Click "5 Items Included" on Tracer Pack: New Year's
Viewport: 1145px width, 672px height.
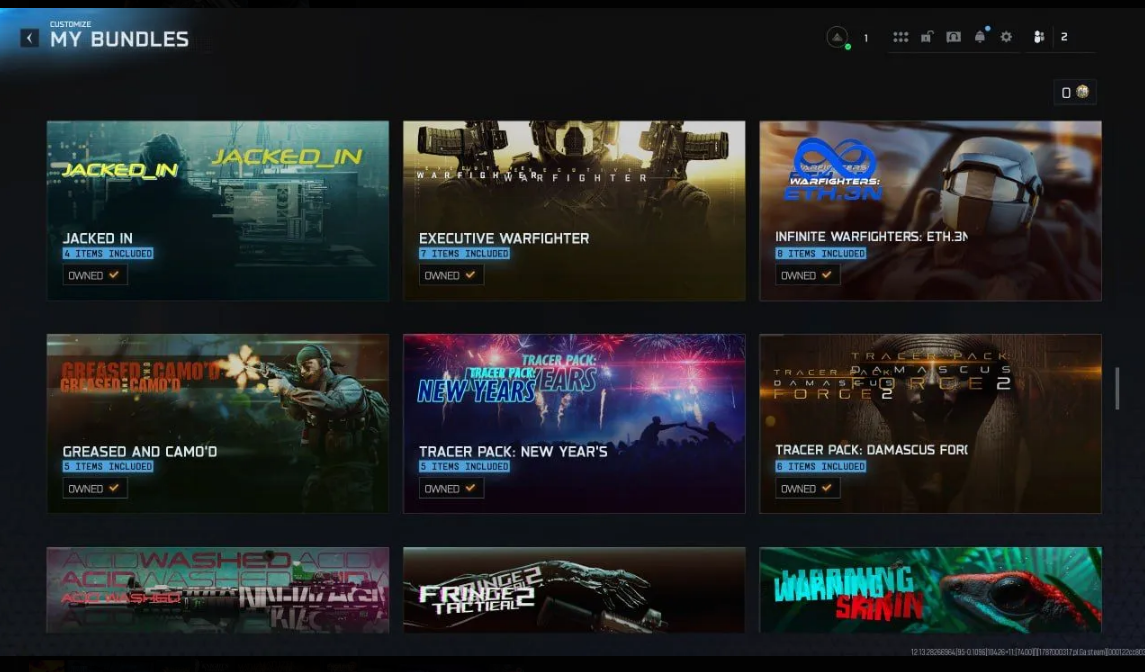(x=464, y=466)
